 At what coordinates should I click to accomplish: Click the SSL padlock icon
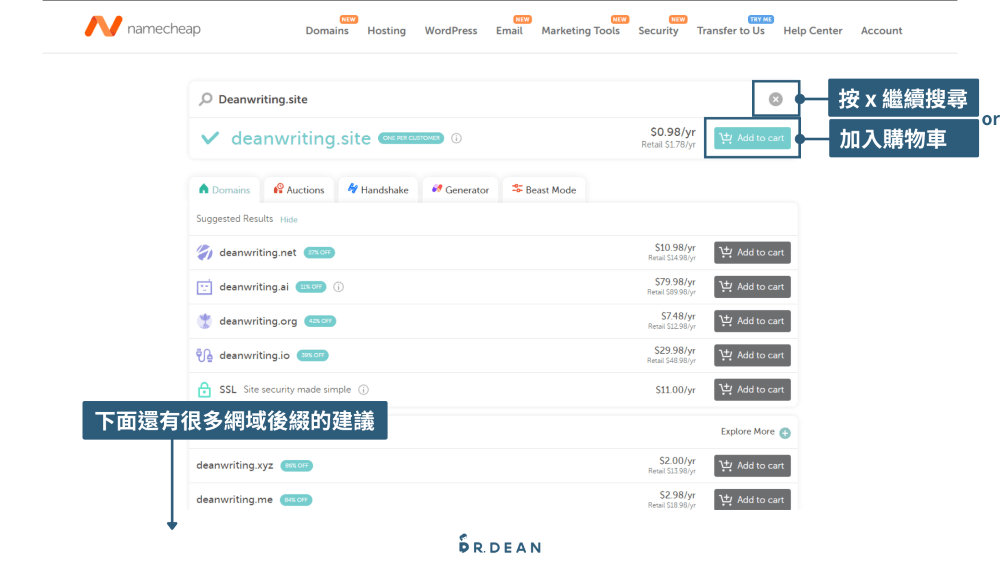(x=204, y=389)
